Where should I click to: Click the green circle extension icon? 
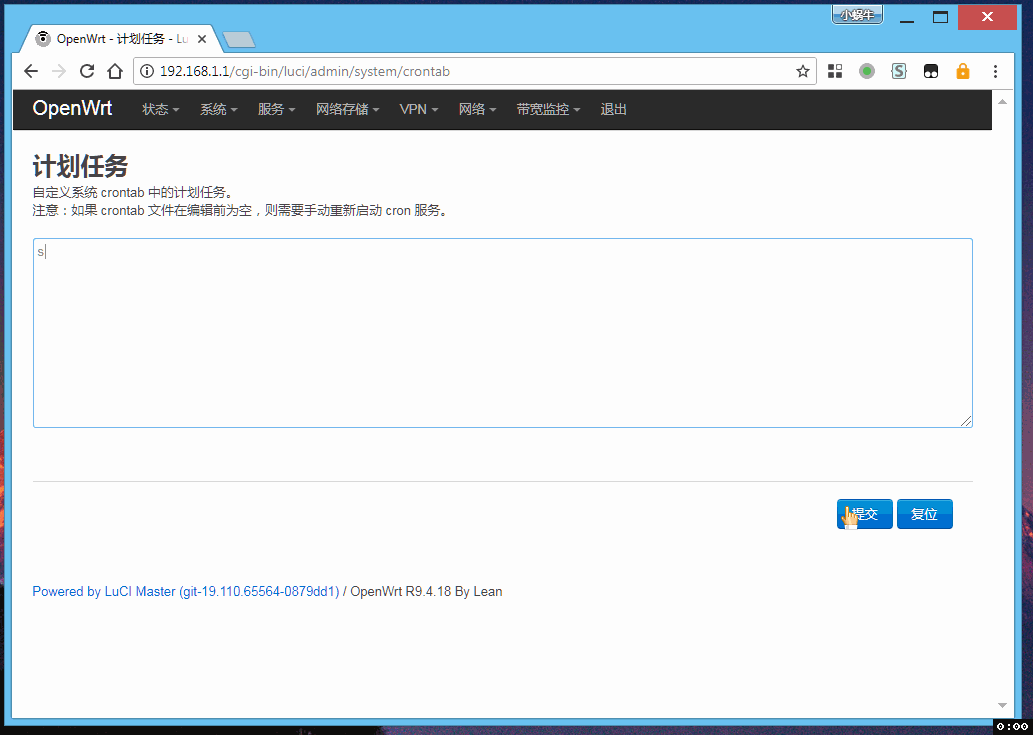pyautogui.click(x=867, y=71)
